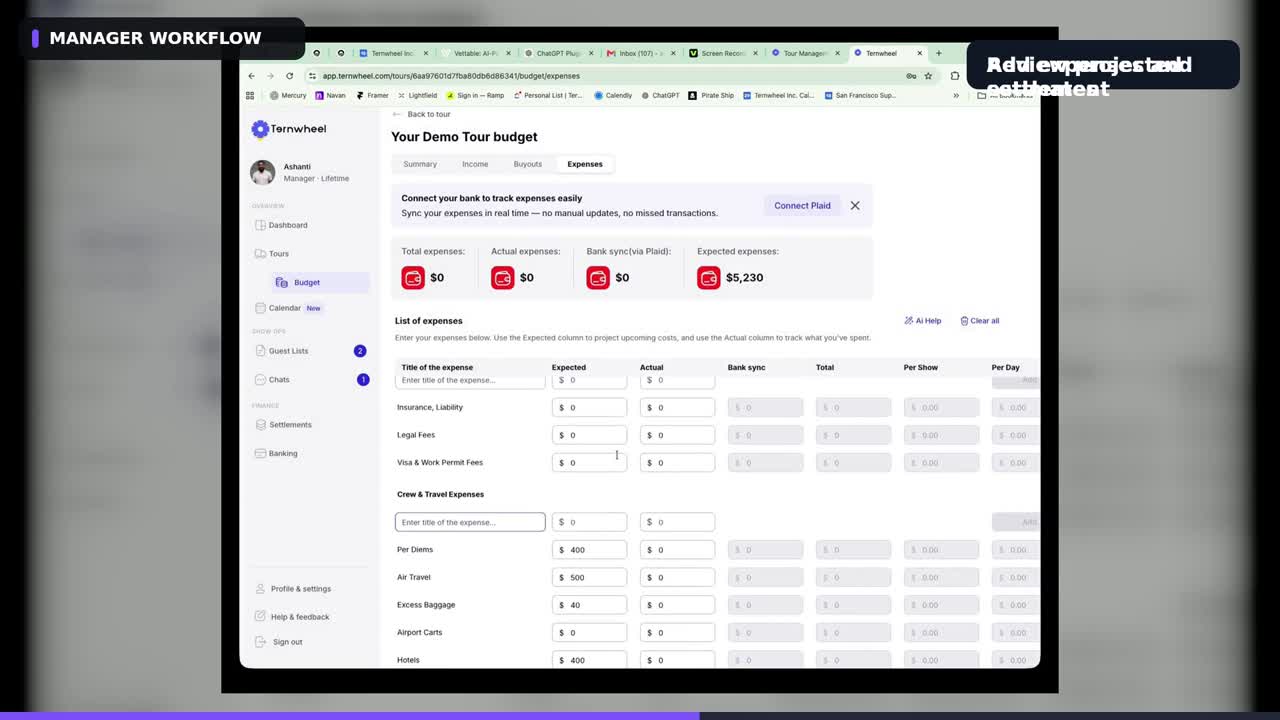Dismiss the Connect your bank banner
The height and width of the screenshot is (720, 1280).
[x=855, y=206]
